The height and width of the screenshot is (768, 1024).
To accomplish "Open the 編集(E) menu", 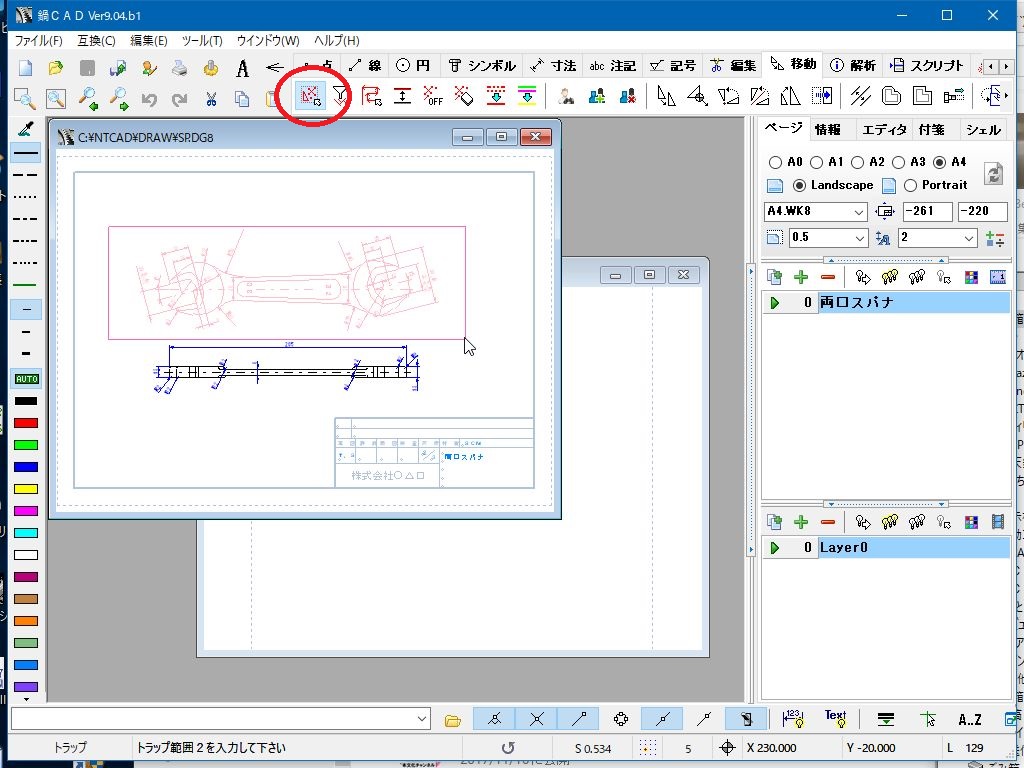I will (149, 40).
